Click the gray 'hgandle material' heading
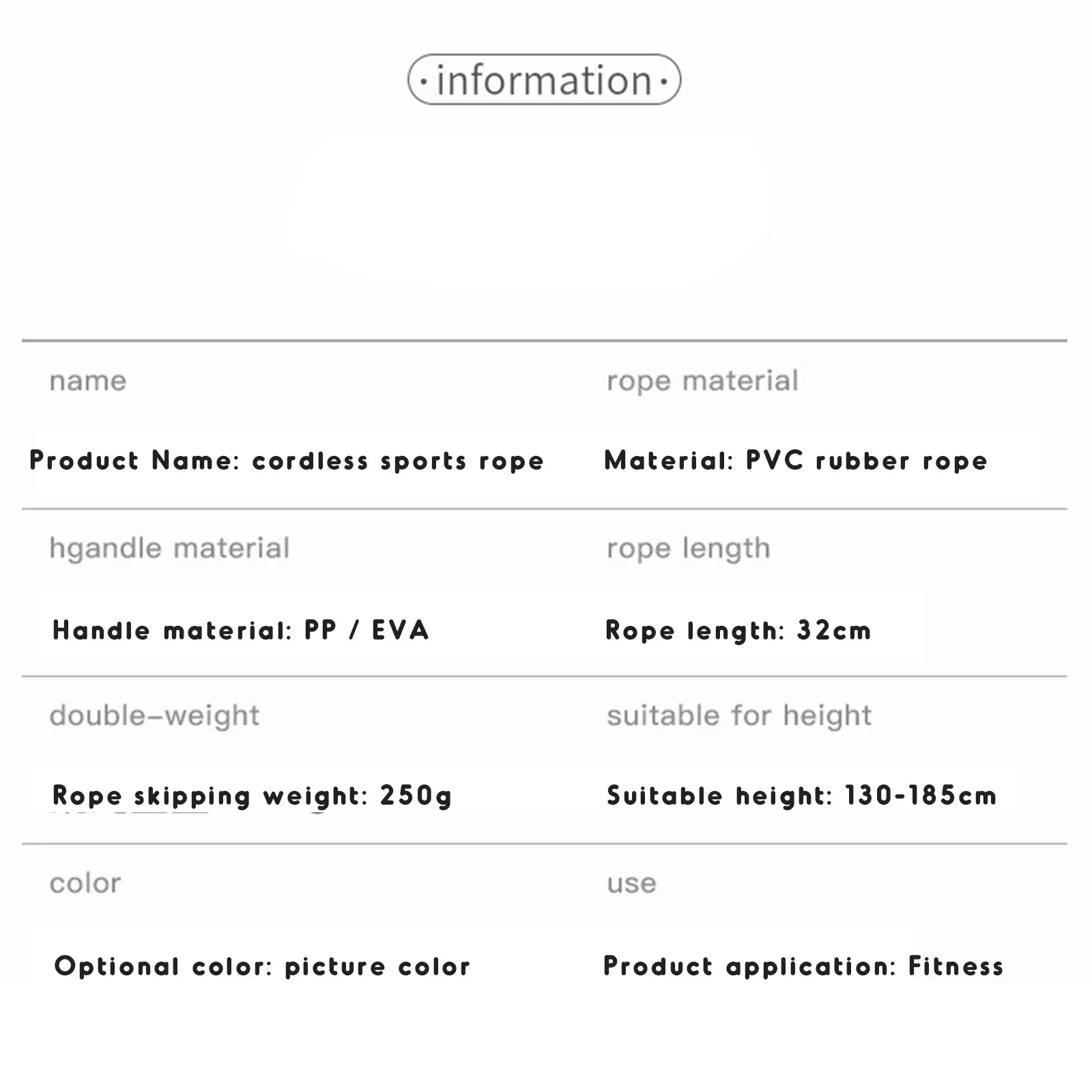The image size is (1092, 1092). coord(169,548)
